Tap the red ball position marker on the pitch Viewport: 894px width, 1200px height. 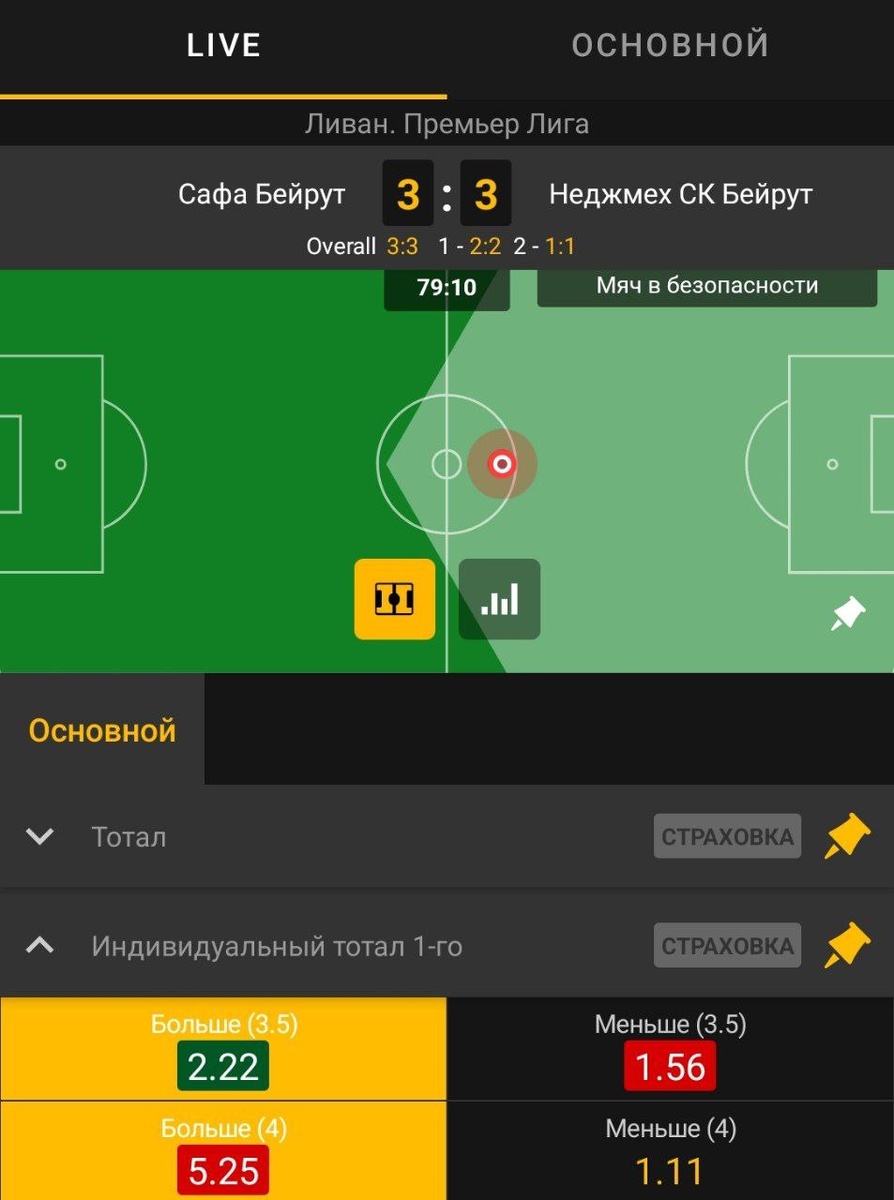pos(502,464)
